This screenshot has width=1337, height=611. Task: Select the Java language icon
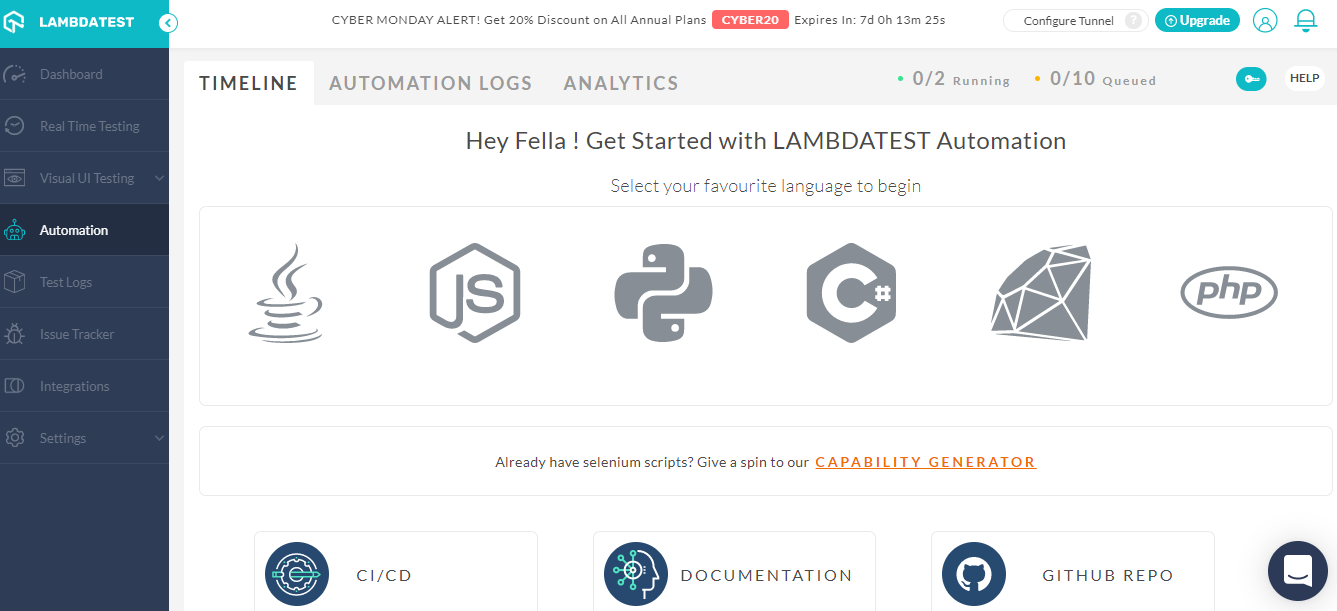pos(286,293)
